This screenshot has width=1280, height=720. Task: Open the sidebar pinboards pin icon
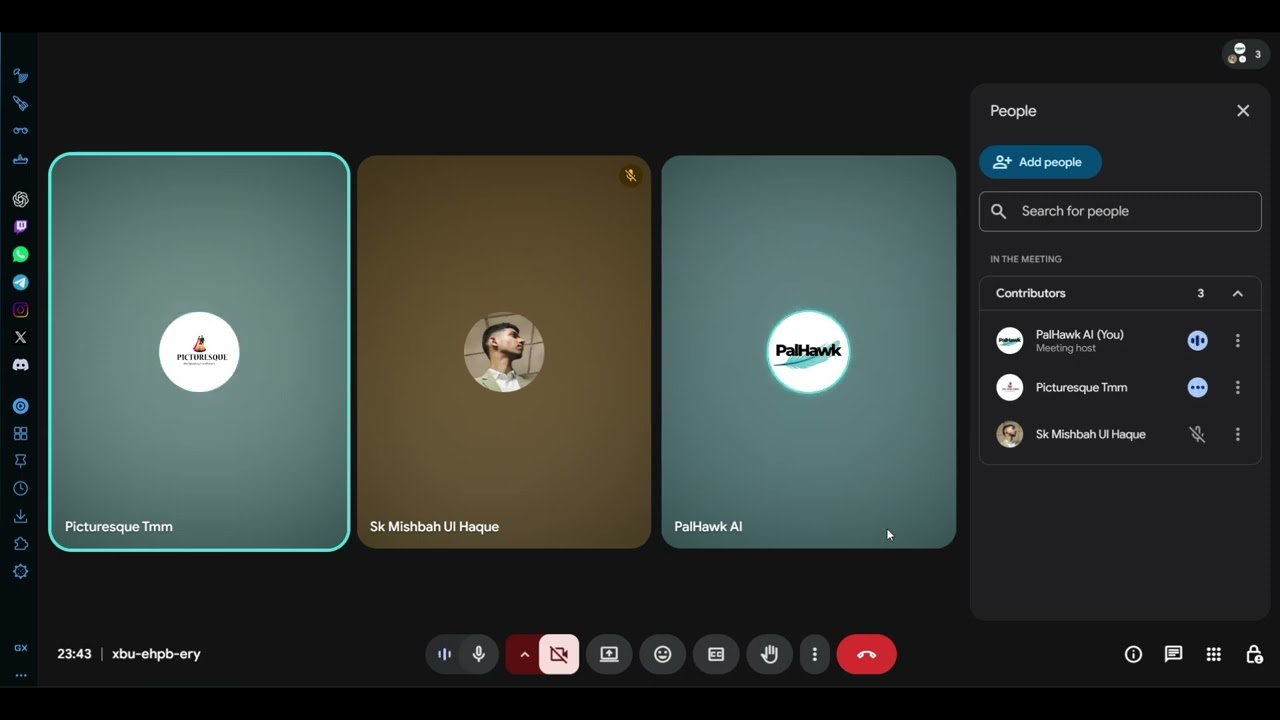(x=20, y=461)
